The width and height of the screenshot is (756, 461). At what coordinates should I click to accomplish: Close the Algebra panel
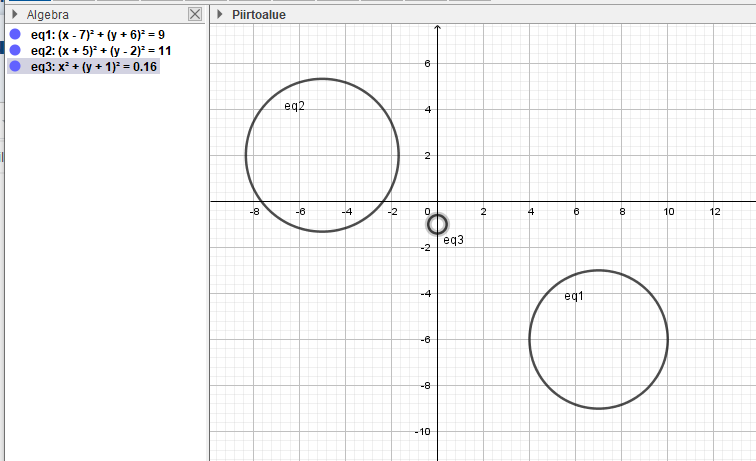click(x=195, y=15)
